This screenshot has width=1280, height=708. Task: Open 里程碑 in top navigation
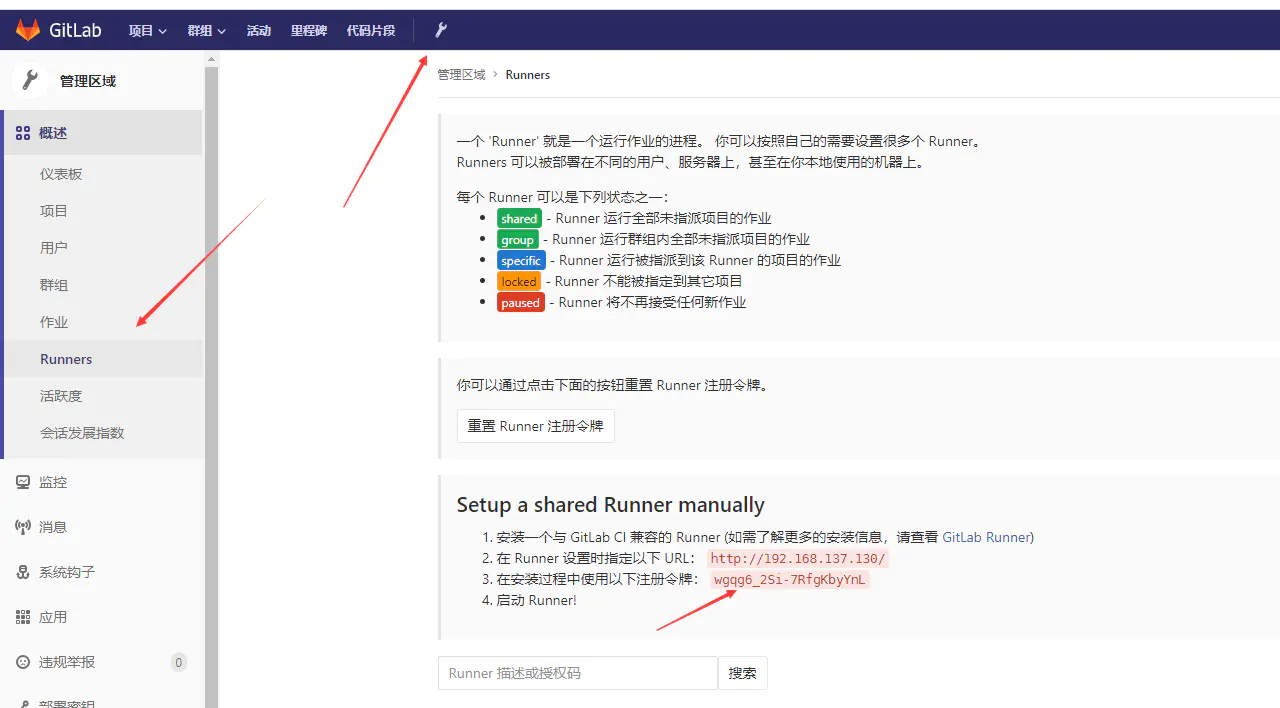309,30
